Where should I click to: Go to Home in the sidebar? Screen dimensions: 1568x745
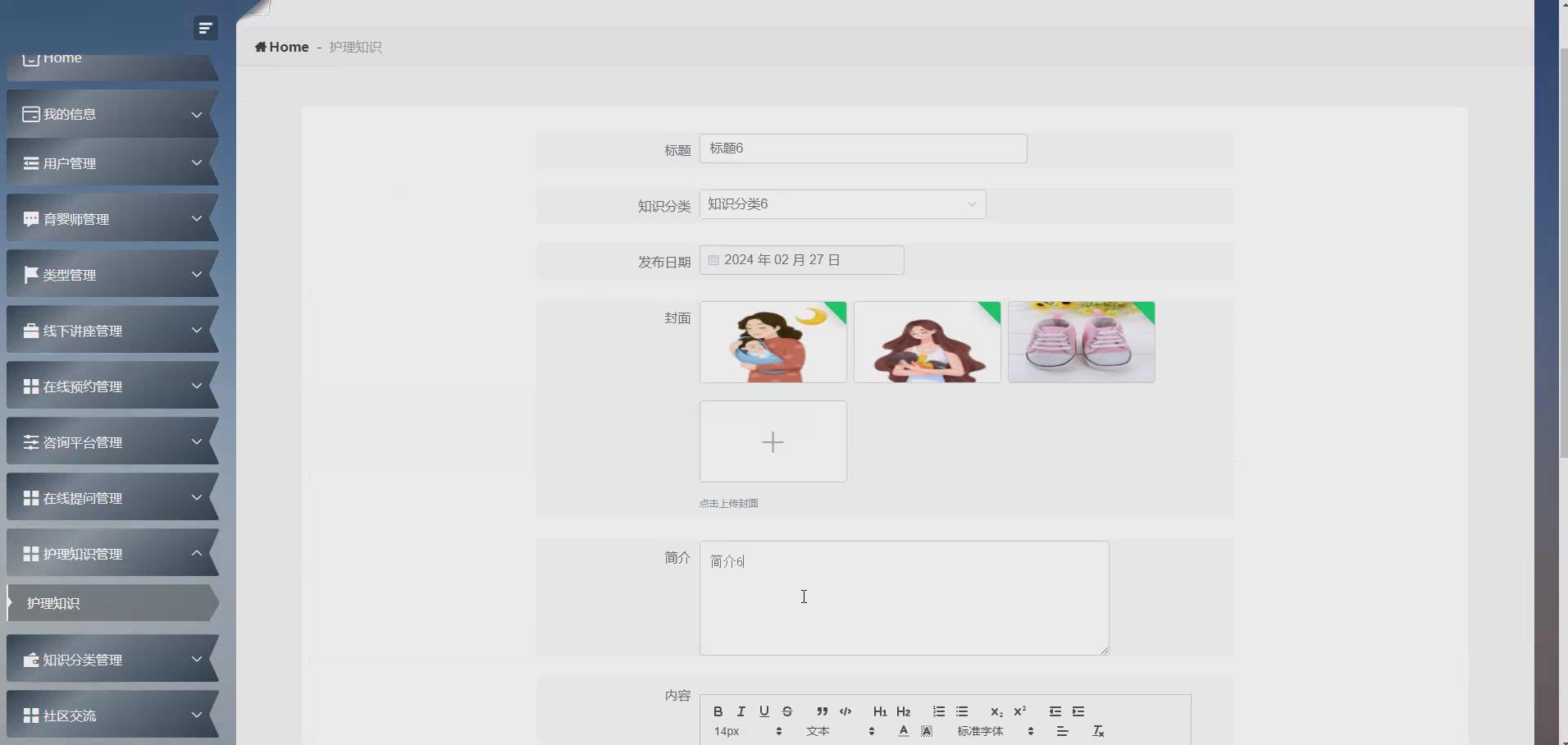point(112,66)
